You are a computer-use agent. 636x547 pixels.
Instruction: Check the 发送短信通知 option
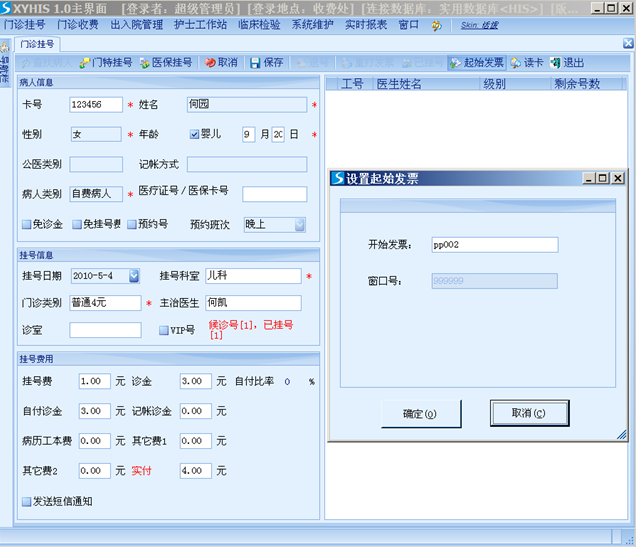point(27,501)
